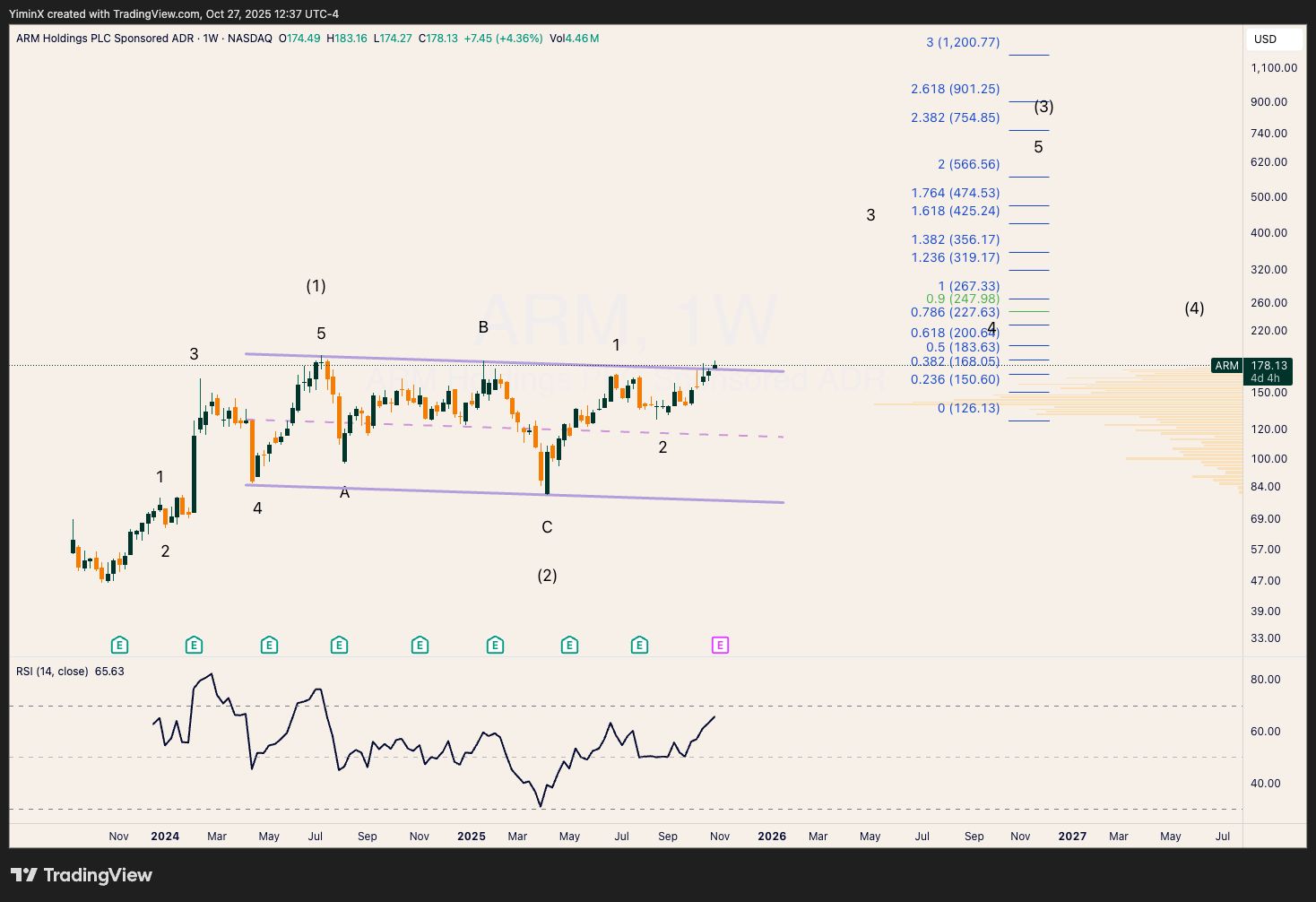Select the February 2025 earnings marker
The width and height of the screenshot is (1316, 902).
coord(495,645)
